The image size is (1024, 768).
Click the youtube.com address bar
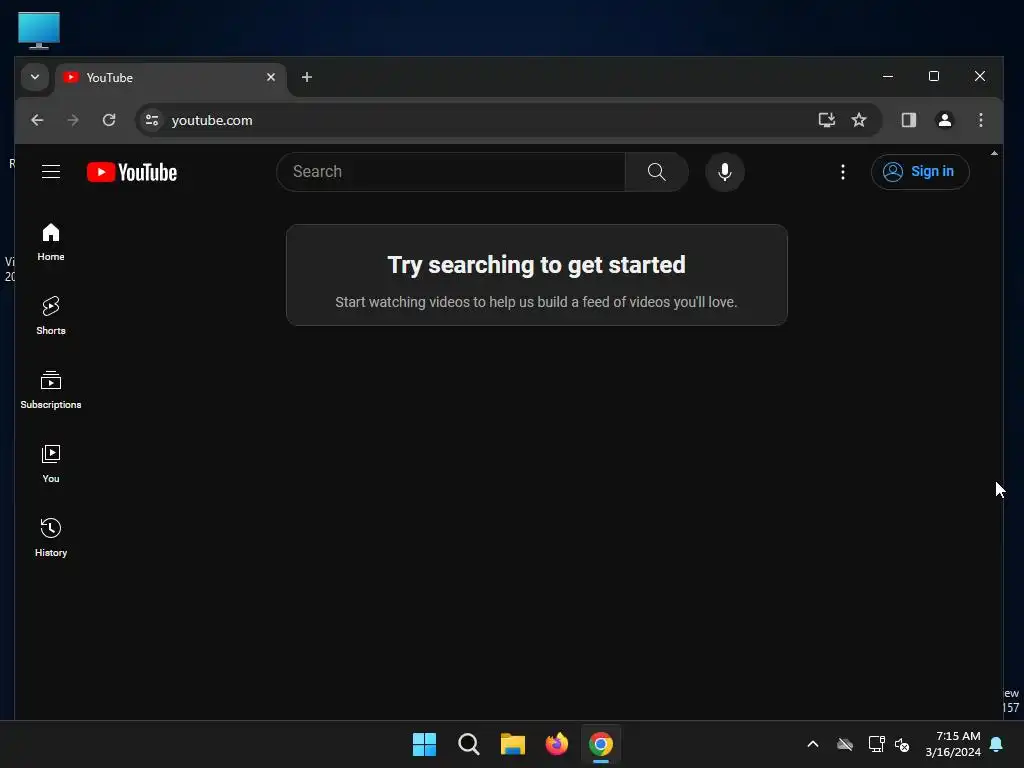[483, 120]
